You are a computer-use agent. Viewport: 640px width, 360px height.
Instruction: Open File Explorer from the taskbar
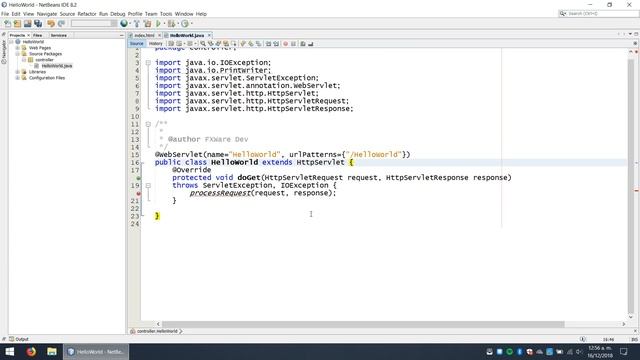pos(52,351)
